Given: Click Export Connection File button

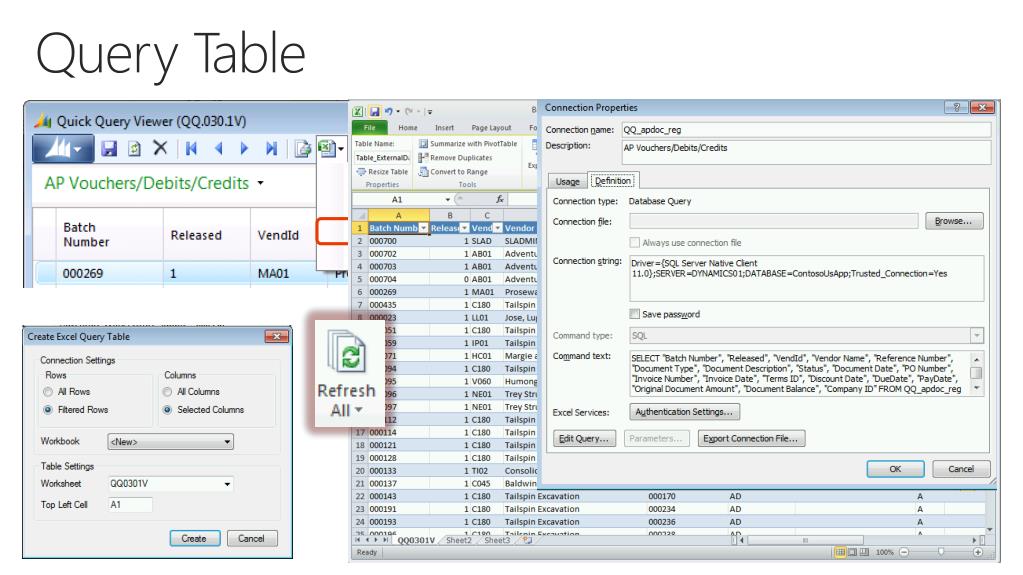Looking at the screenshot, I should [x=751, y=439].
